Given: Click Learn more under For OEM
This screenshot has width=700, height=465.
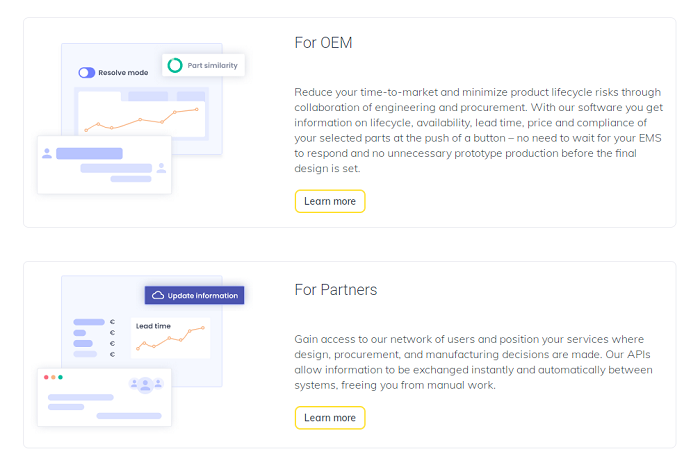Looking at the screenshot, I should click(330, 201).
